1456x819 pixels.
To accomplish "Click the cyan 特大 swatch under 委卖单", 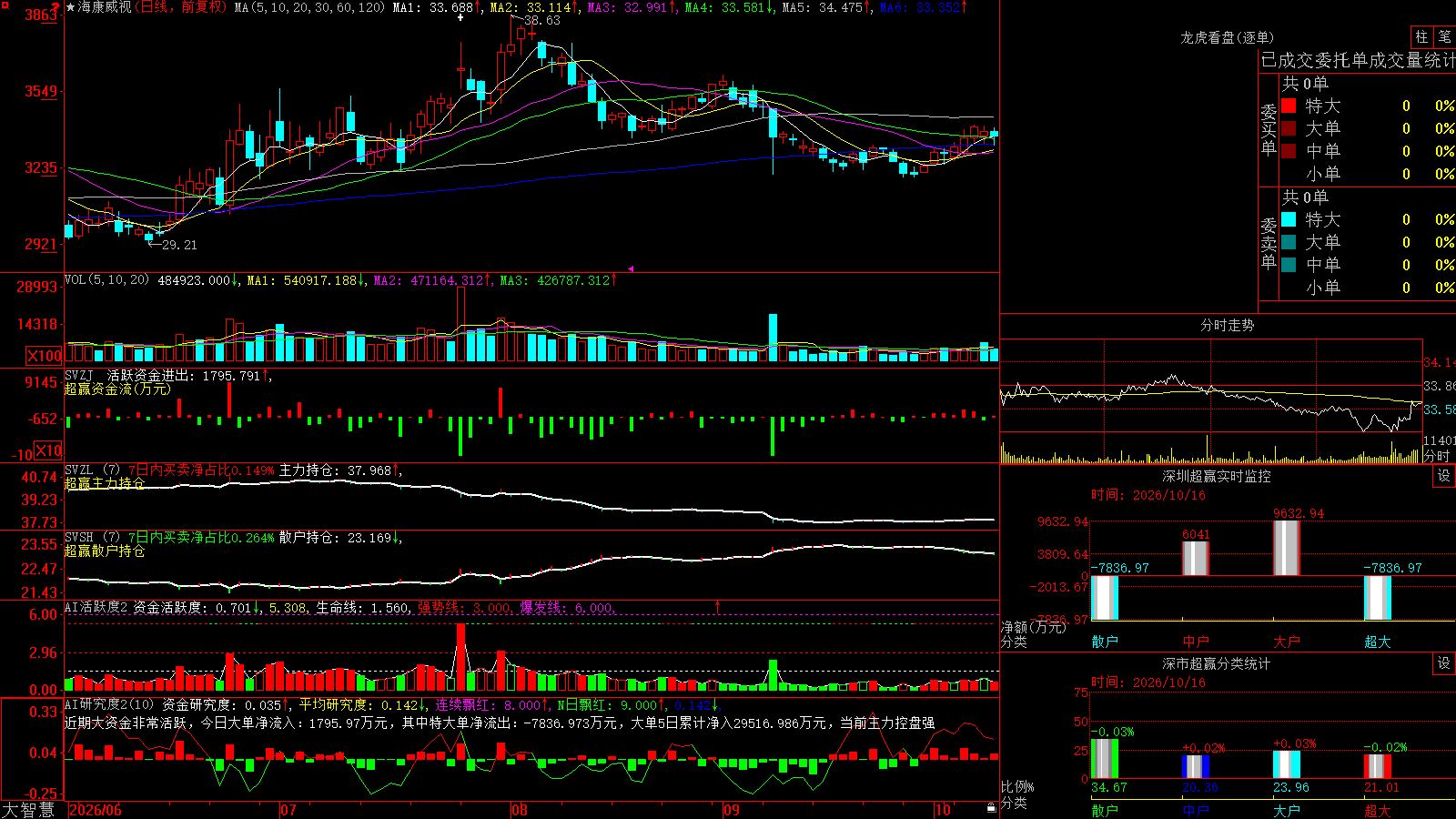I will point(1289,219).
